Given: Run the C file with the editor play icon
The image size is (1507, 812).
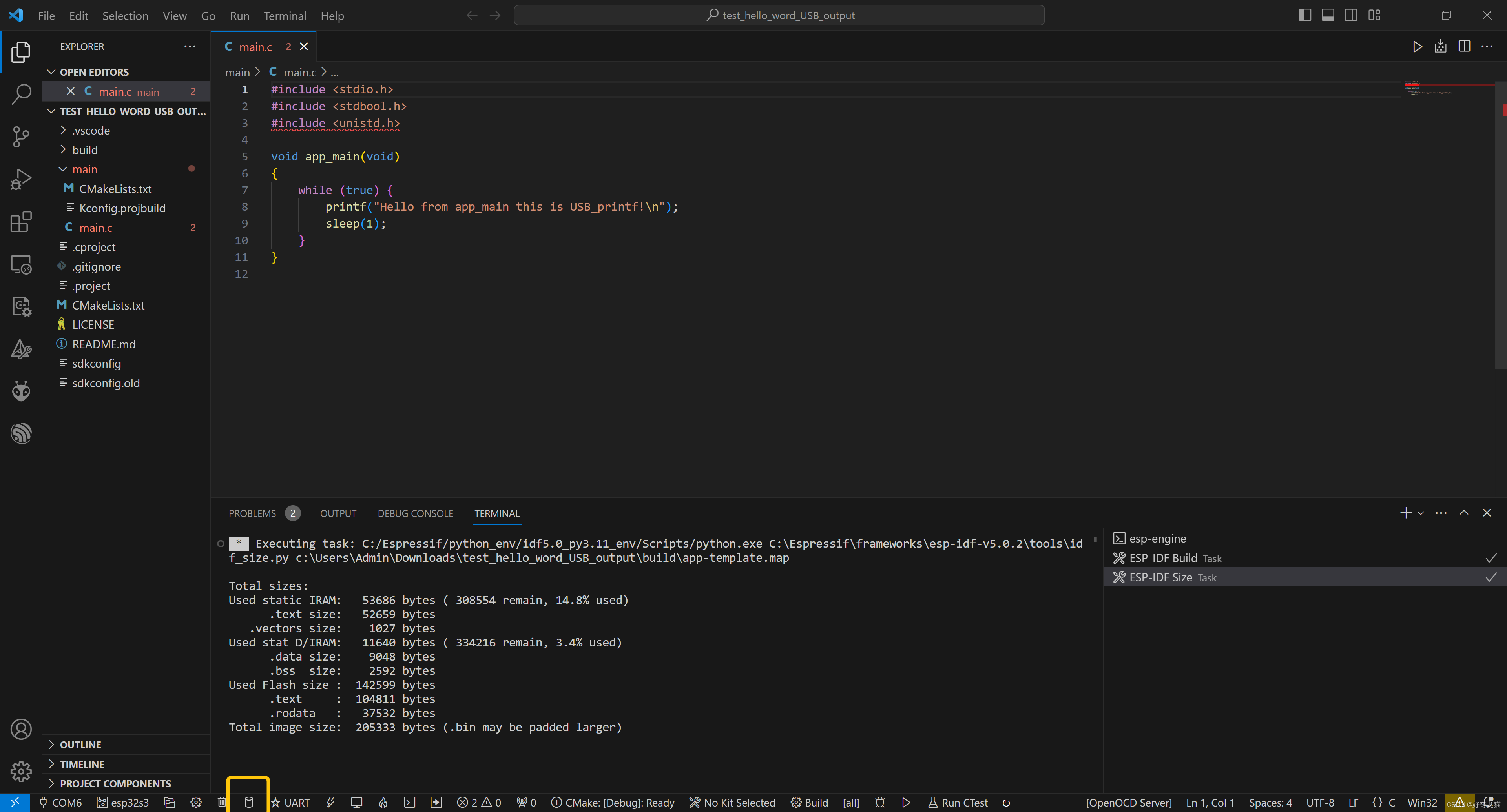Looking at the screenshot, I should click(1417, 47).
